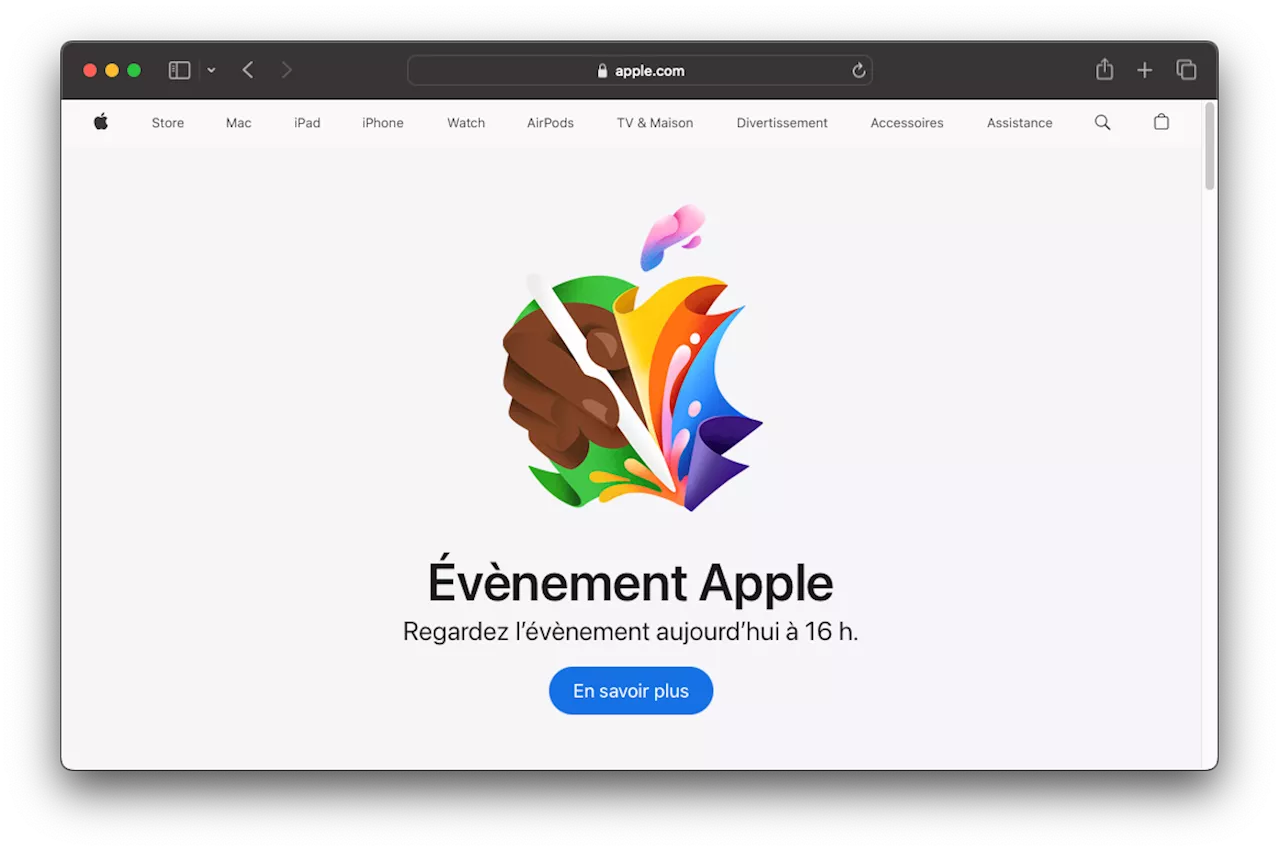Minimize the window with yellow button

(x=112, y=71)
